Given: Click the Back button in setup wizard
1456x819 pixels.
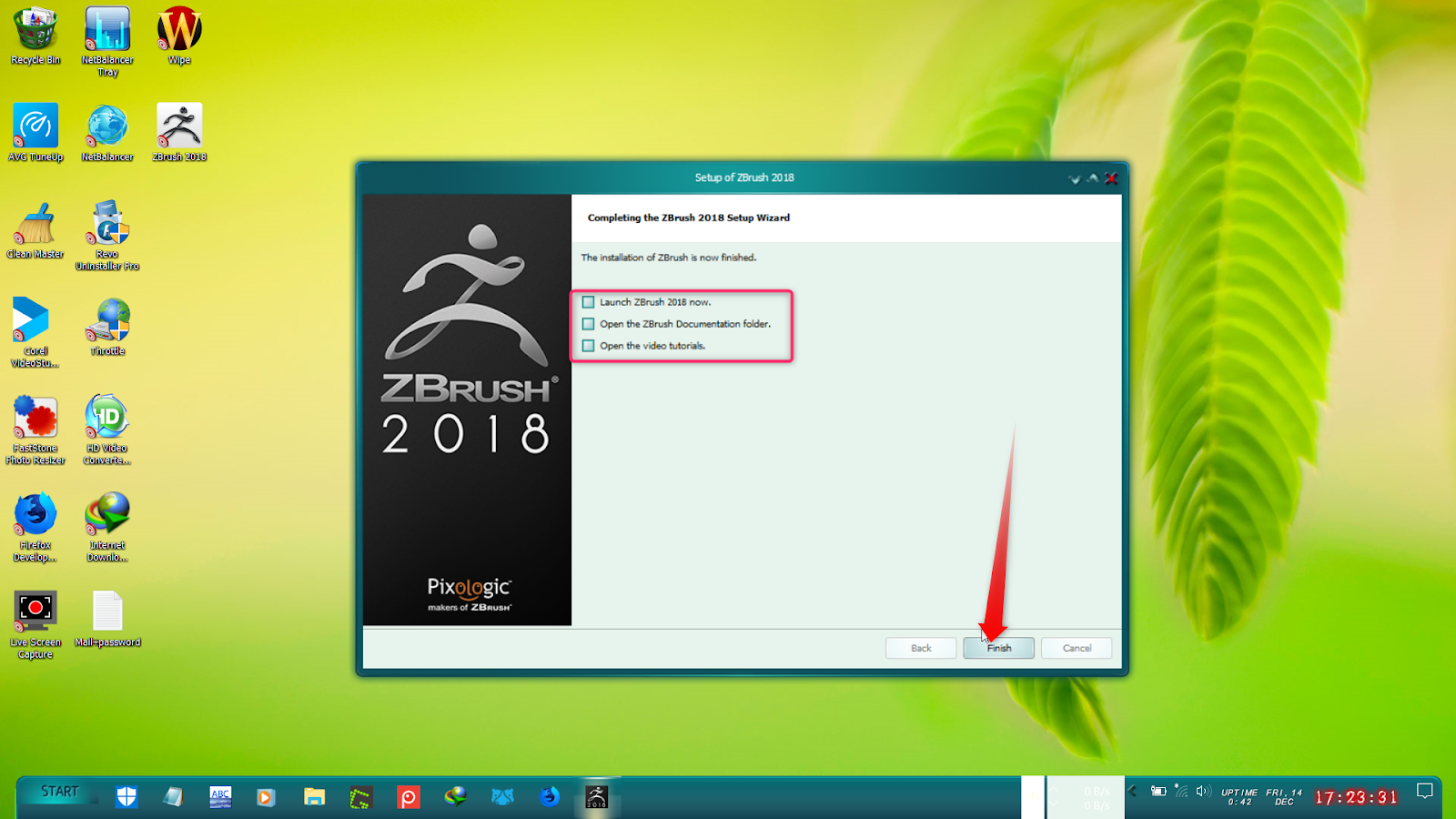Looking at the screenshot, I should point(921,648).
